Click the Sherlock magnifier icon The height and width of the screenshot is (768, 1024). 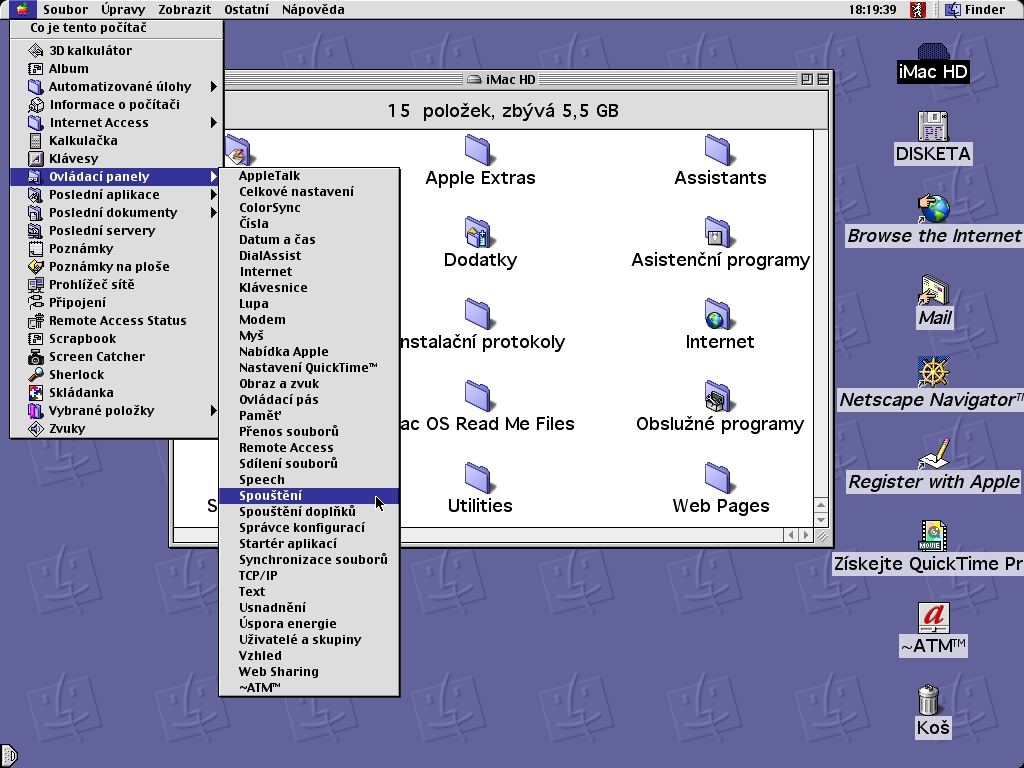pyautogui.click(x=36, y=375)
